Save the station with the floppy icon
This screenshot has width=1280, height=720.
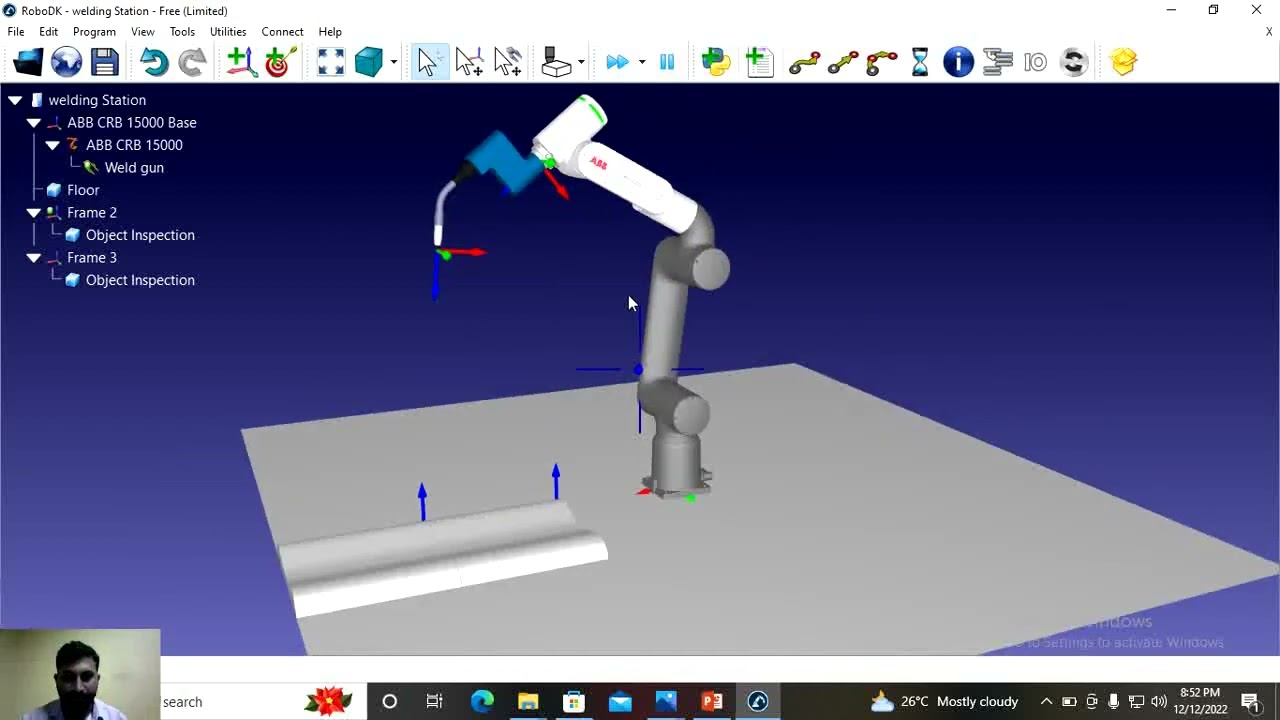coord(105,62)
